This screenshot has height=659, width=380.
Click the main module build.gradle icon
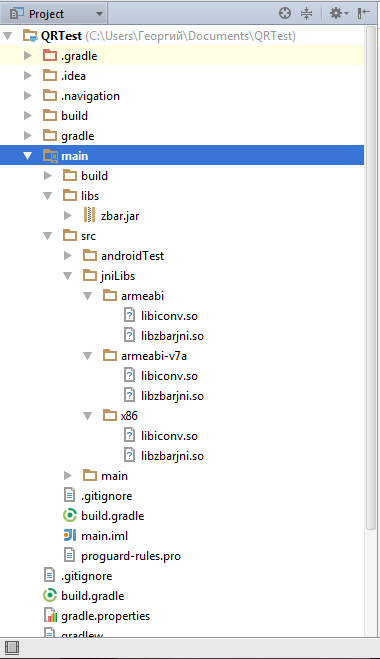click(70, 516)
